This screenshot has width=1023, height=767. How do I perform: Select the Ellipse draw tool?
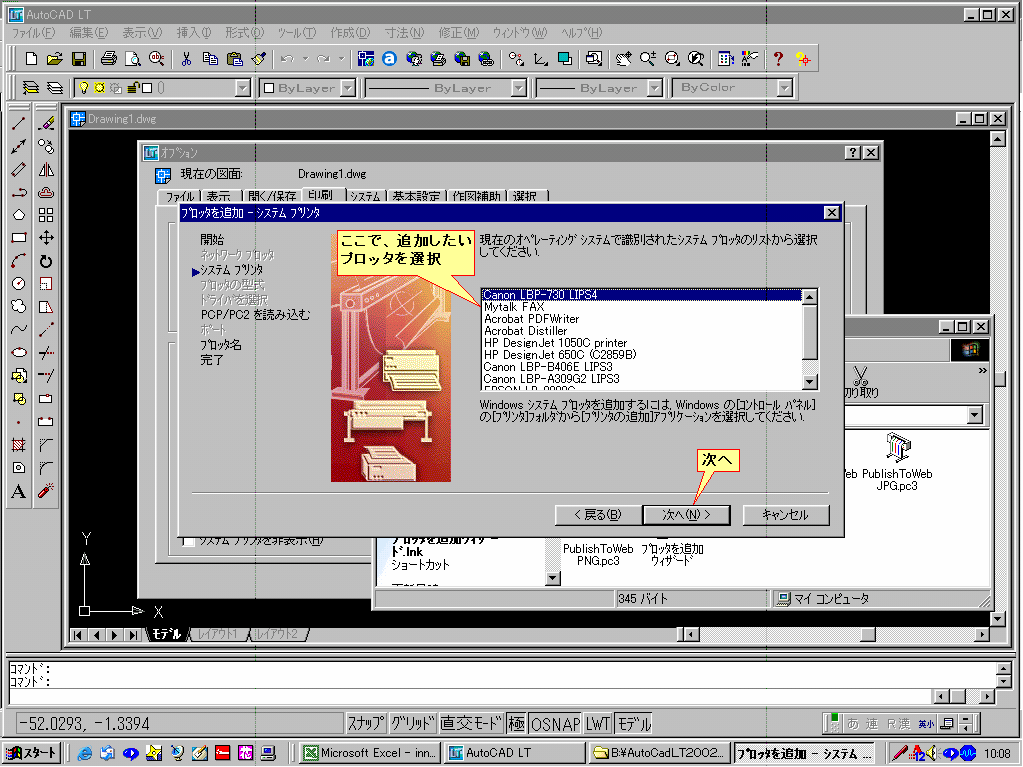click(x=19, y=352)
